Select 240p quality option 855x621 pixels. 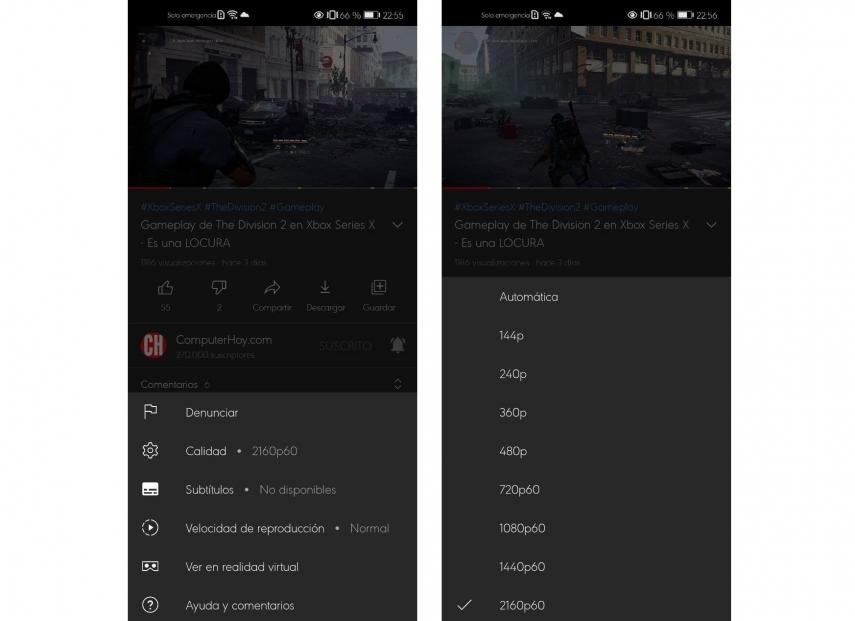coord(586,374)
